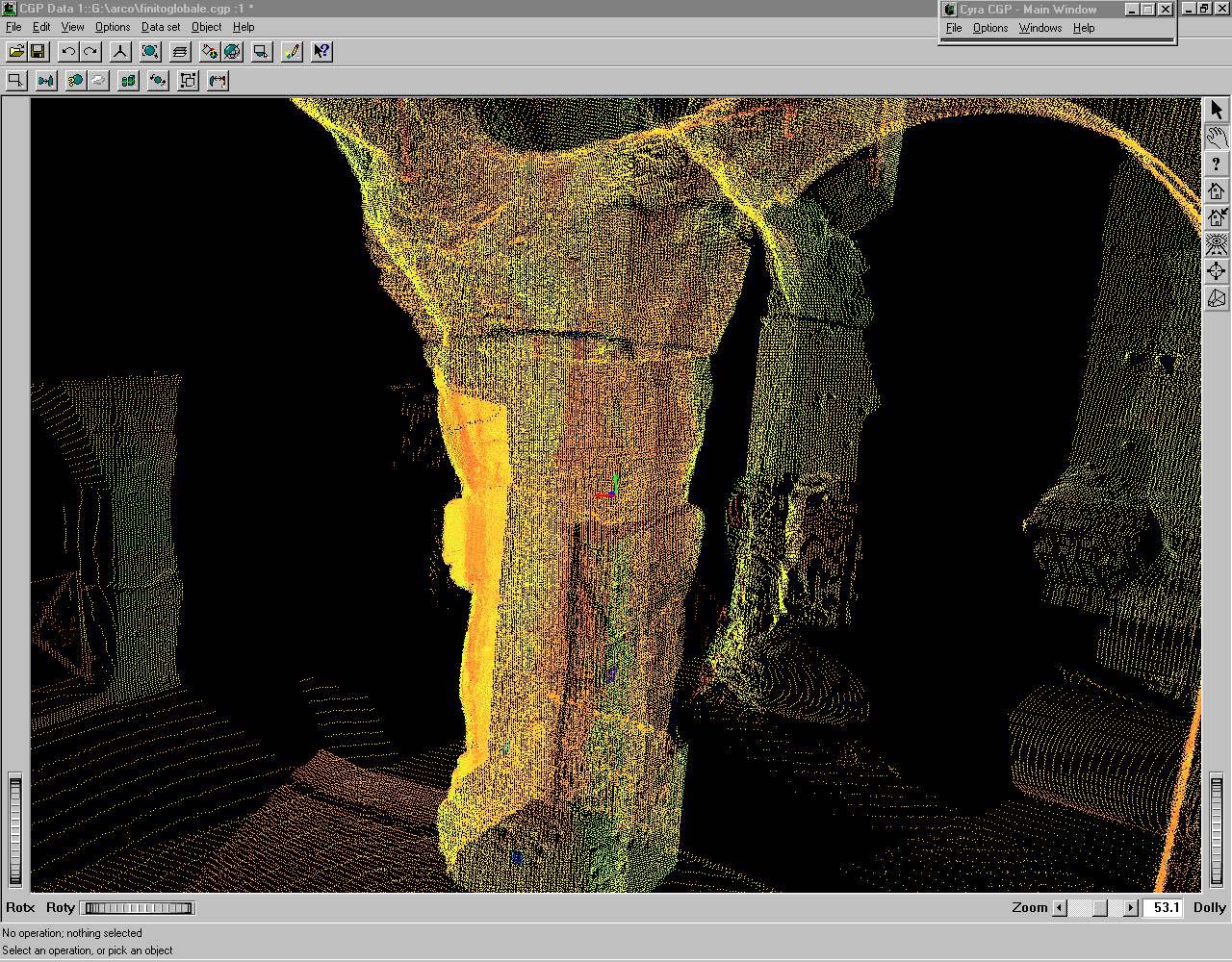The height and width of the screenshot is (962, 1232).
Task: Toggle the hand view mode tool
Action: pyautogui.click(x=1217, y=138)
